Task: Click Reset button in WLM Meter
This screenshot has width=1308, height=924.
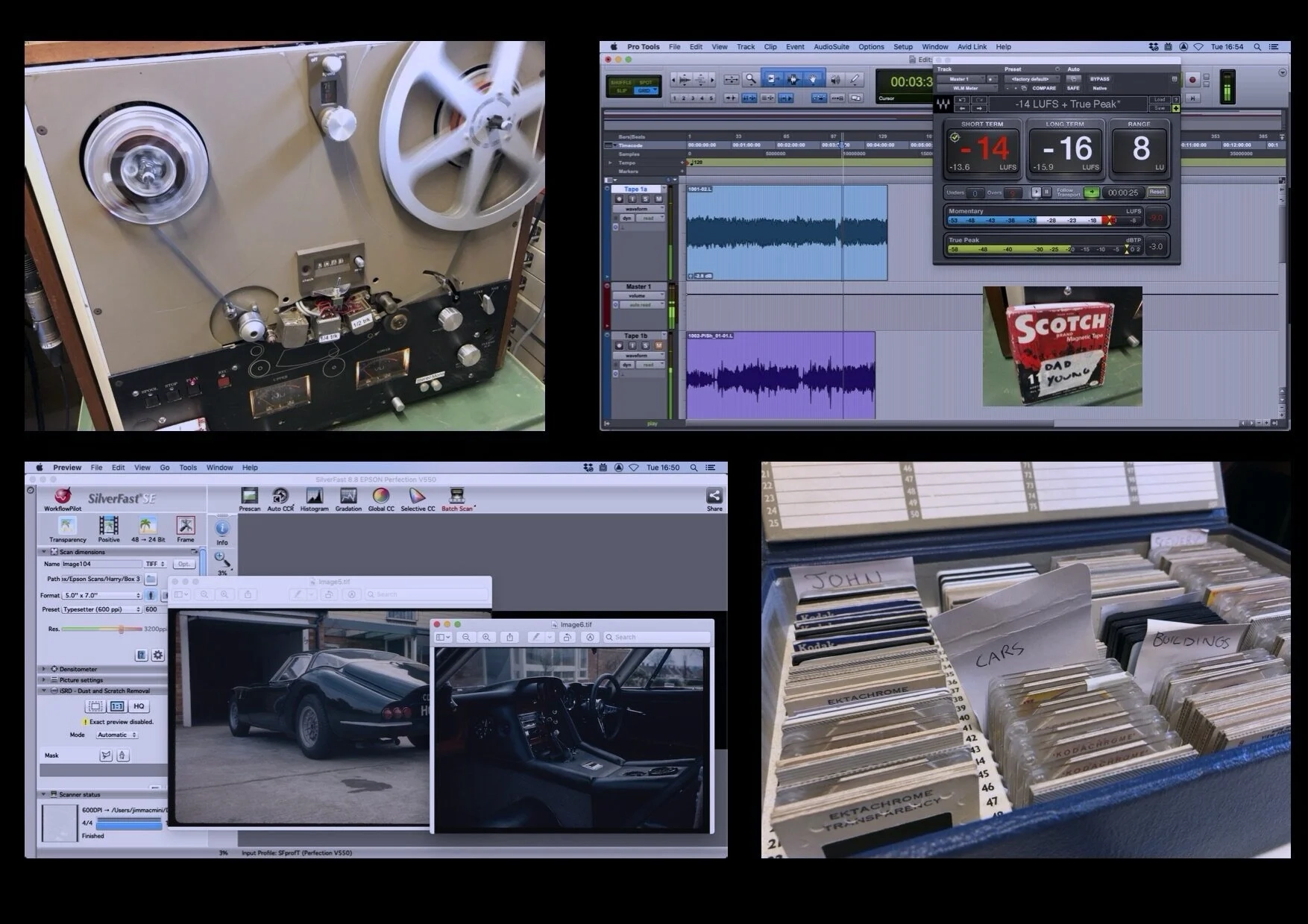Action: click(x=1157, y=192)
